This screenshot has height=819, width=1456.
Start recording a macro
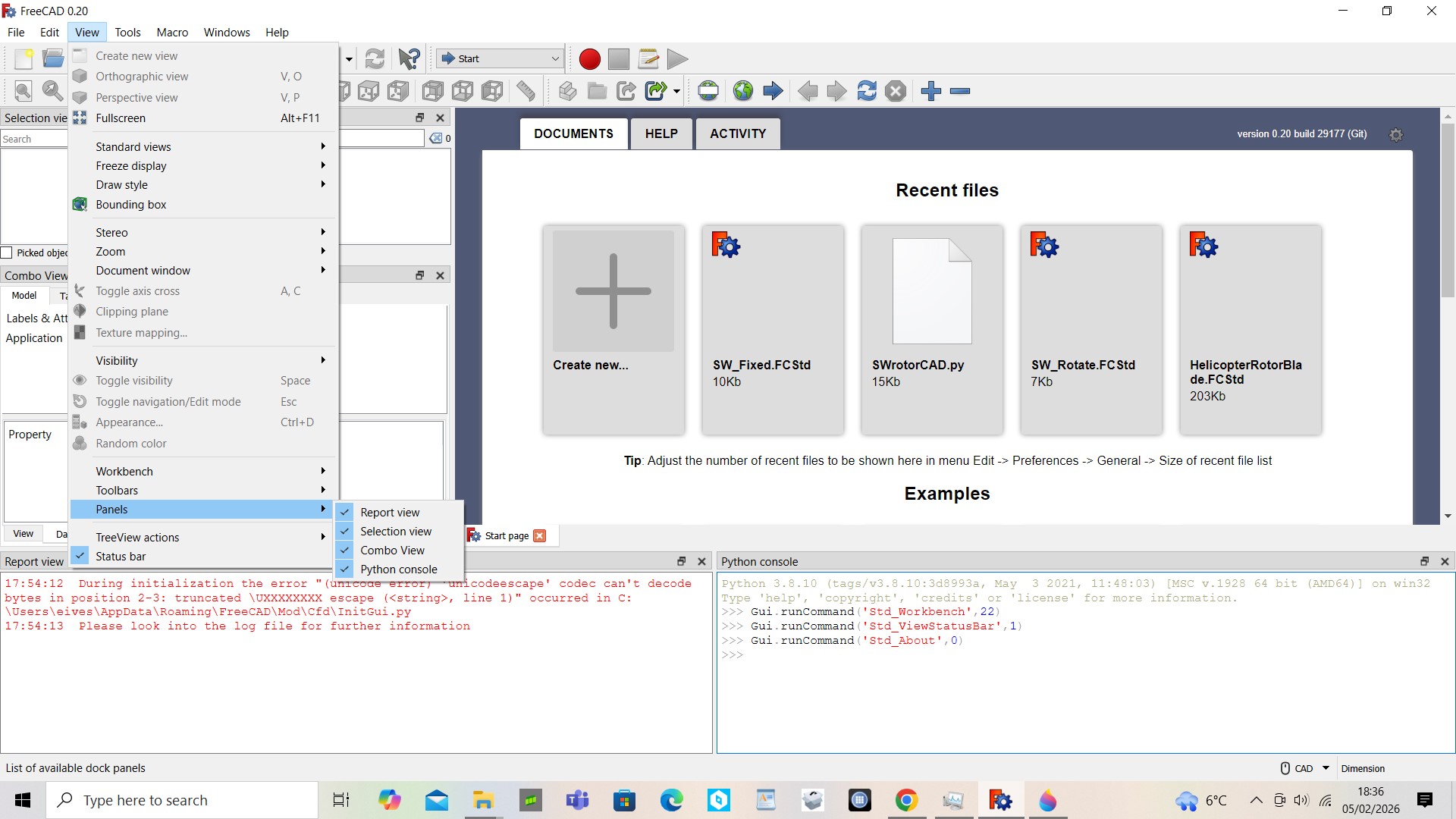(589, 58)
